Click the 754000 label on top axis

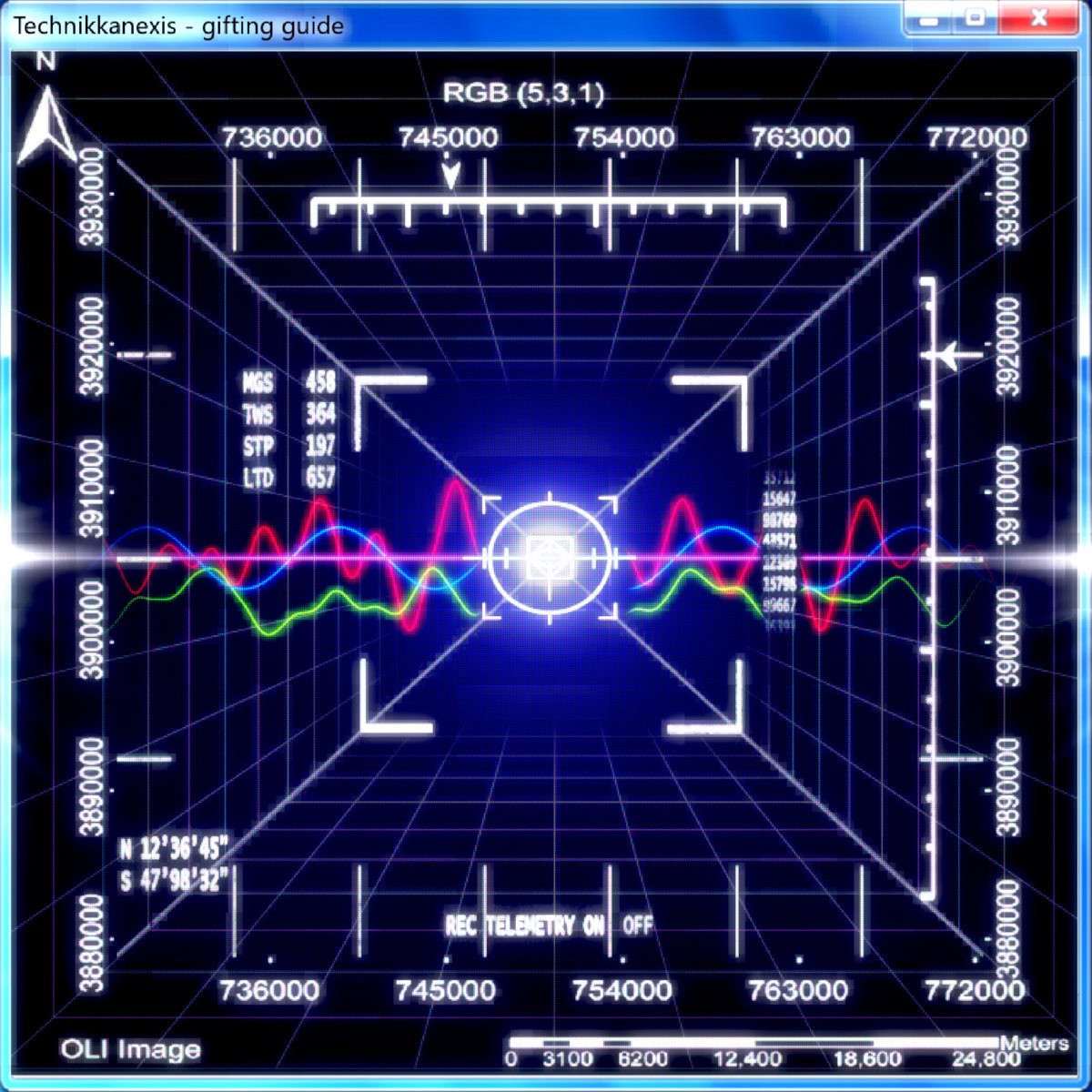click(x=624, y=137)
